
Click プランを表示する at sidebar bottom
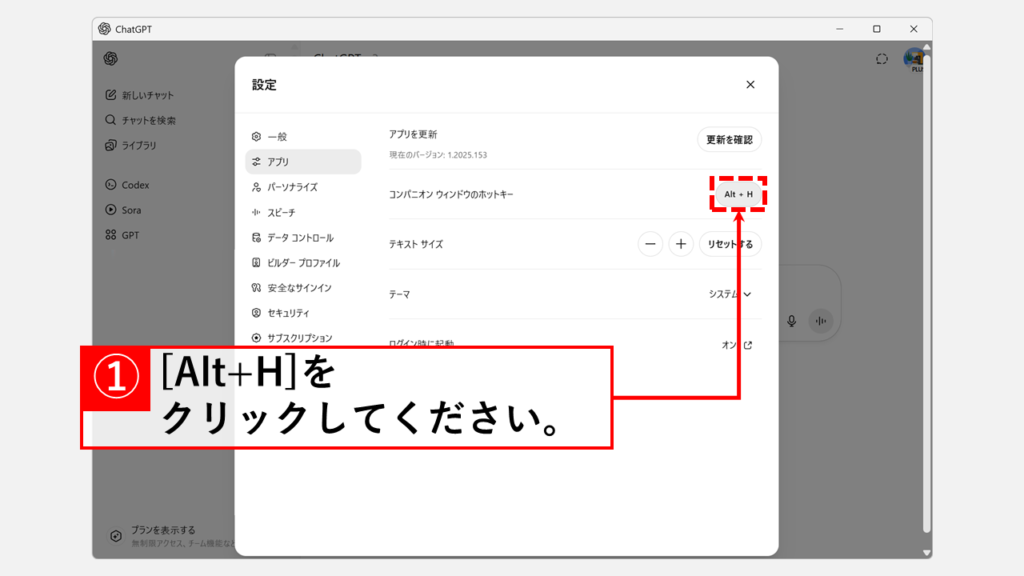point(170,536)
